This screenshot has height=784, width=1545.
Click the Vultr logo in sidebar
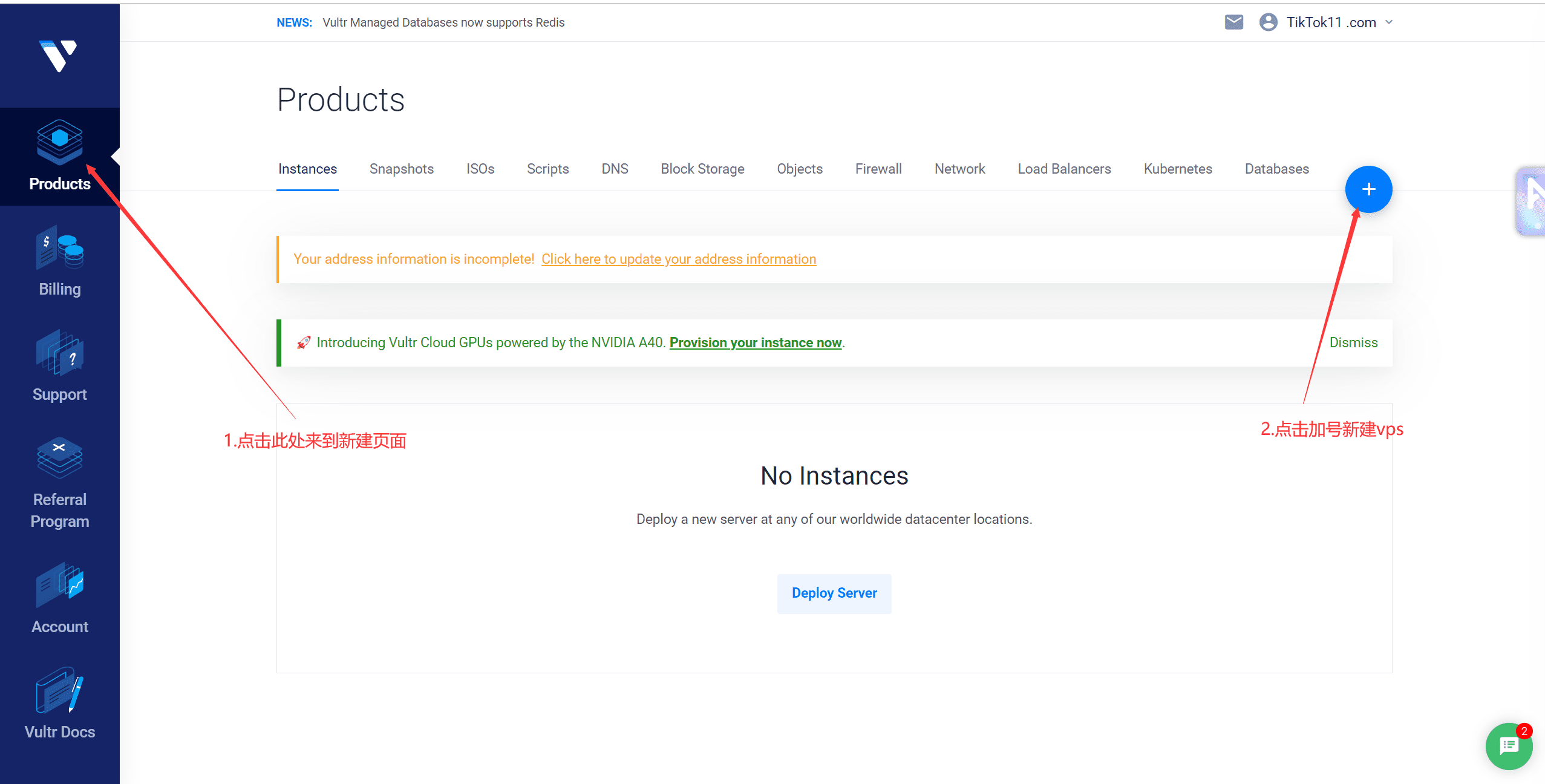[58, 56]
